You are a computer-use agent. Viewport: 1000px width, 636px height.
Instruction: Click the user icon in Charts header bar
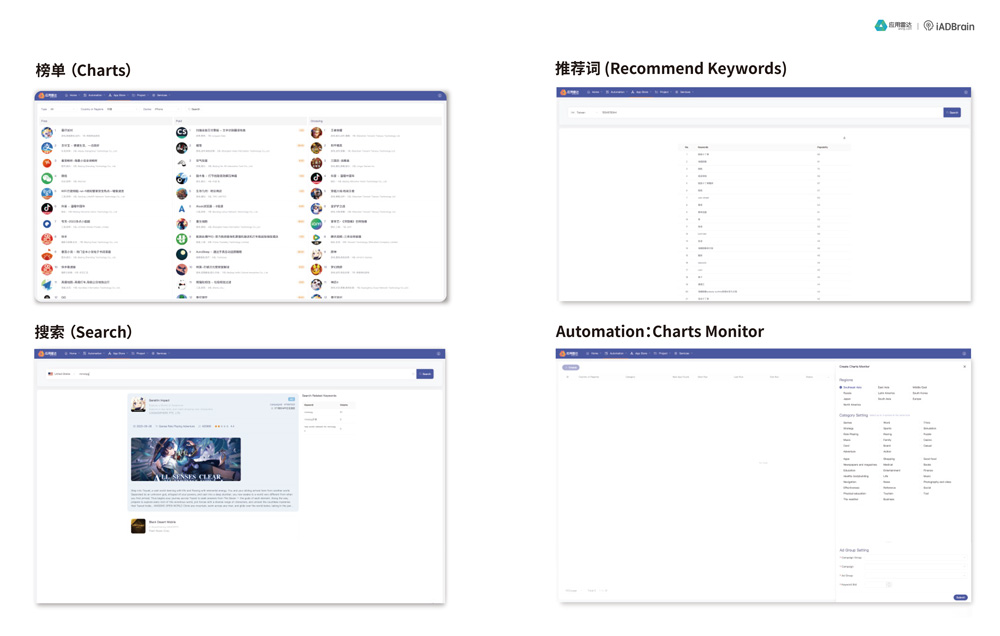coord(439,96)
